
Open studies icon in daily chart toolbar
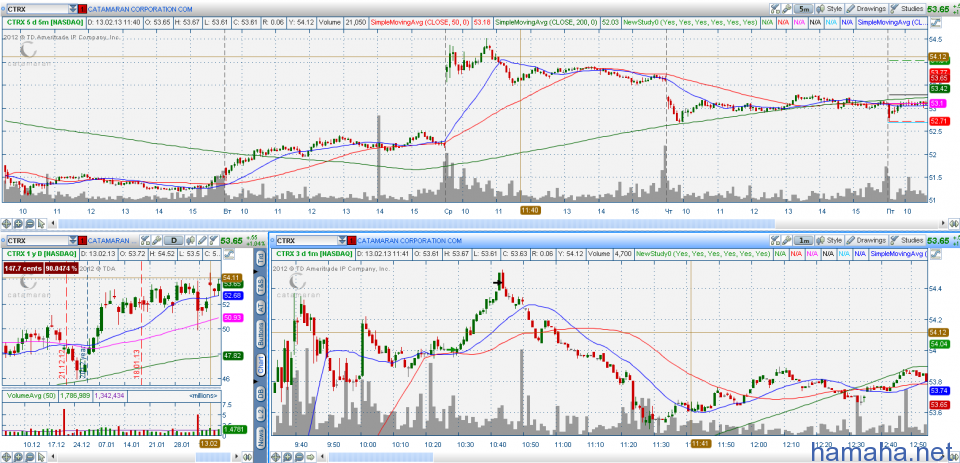pos(214,241)
